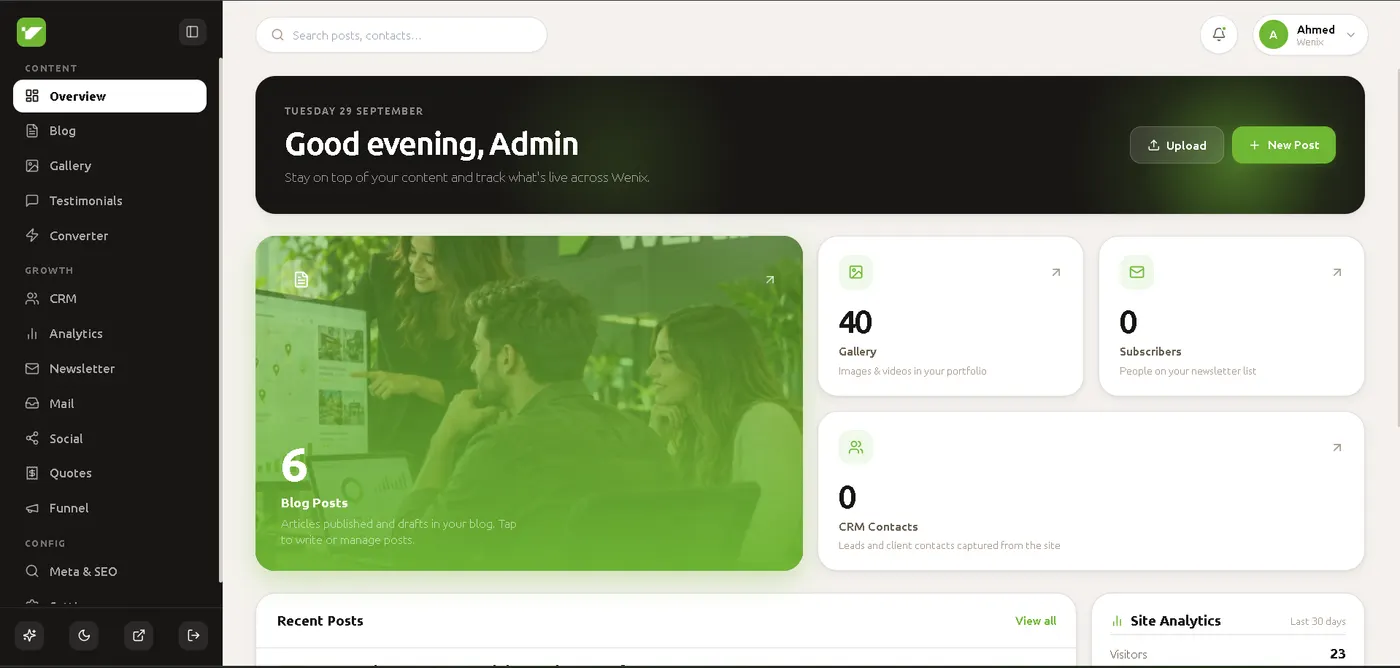Click the Visitors count 23
Viewport: 1400px width, 668px height.
[1338, 654]
